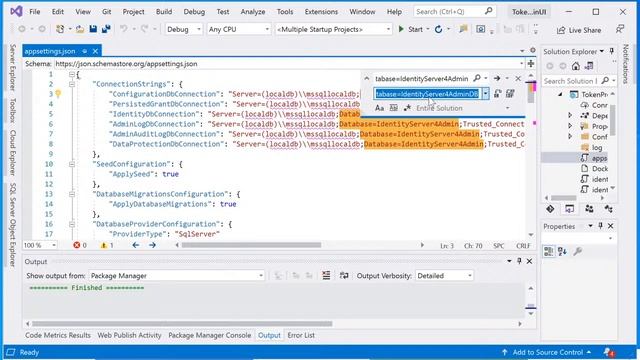Screen dimensions: 640x360
Task: Click the warnings count indicator
Action: point(107,245)
